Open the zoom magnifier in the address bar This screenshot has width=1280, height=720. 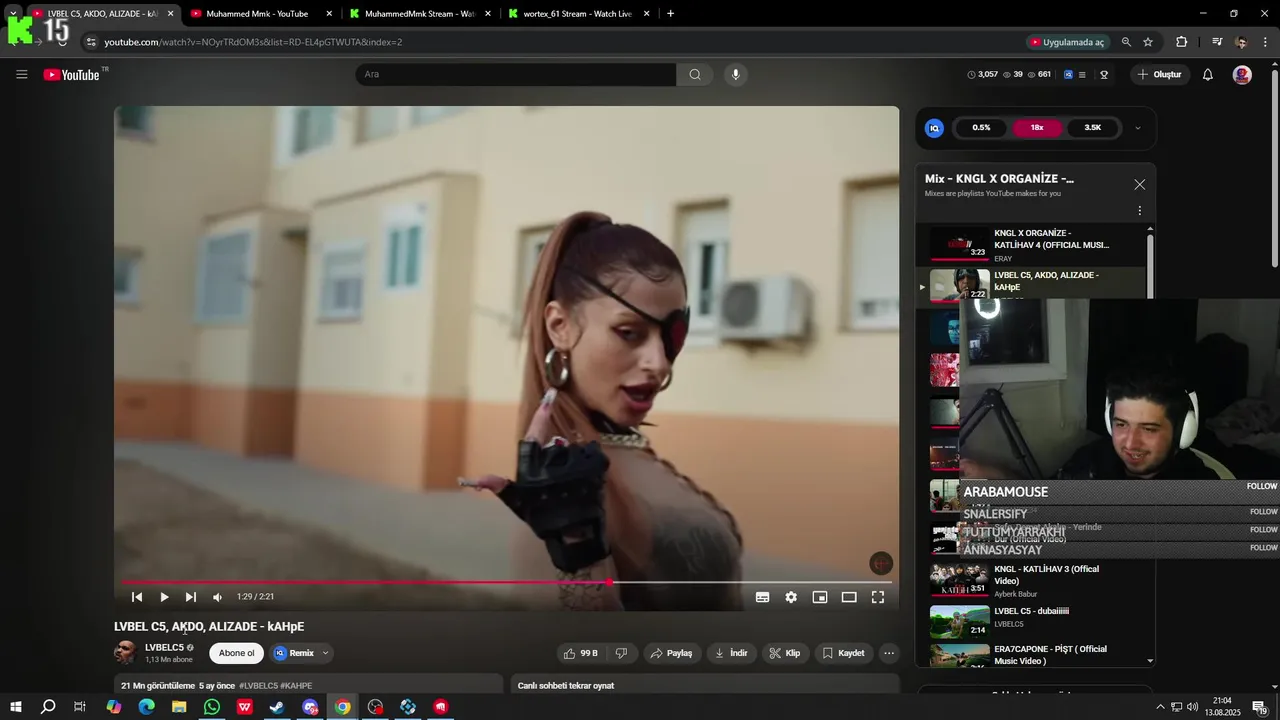pos(1126,42)
